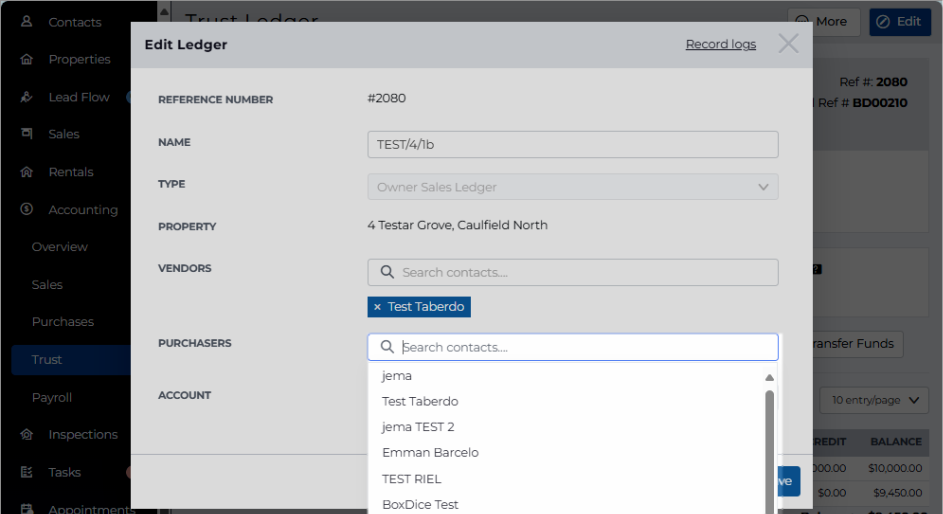This screenshot has width=943, height=514.
Task: Close the Edit Ledger dialog
Action: pyautogui.click(x=788, y=43)
